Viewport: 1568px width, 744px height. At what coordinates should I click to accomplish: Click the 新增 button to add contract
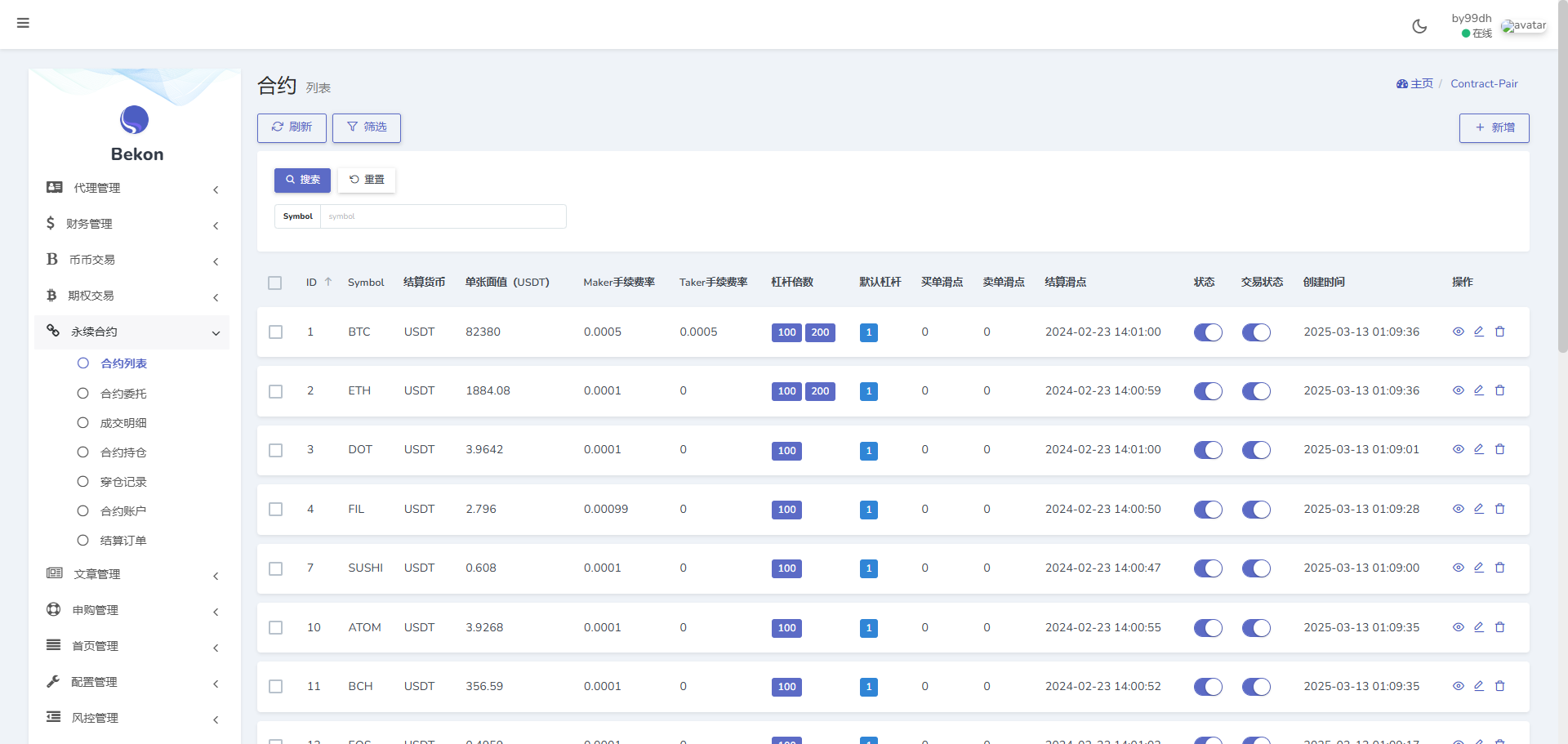click(x=1494, y=128)
